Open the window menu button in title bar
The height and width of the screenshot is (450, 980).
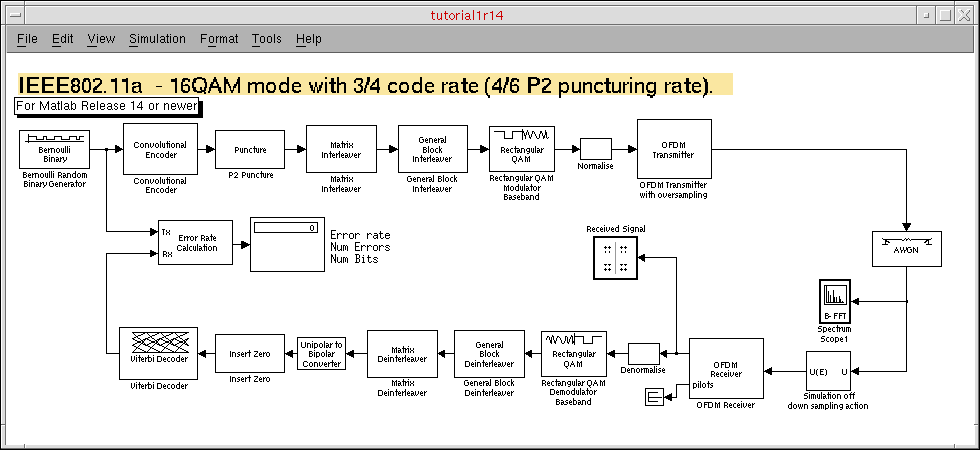[14, 15]
